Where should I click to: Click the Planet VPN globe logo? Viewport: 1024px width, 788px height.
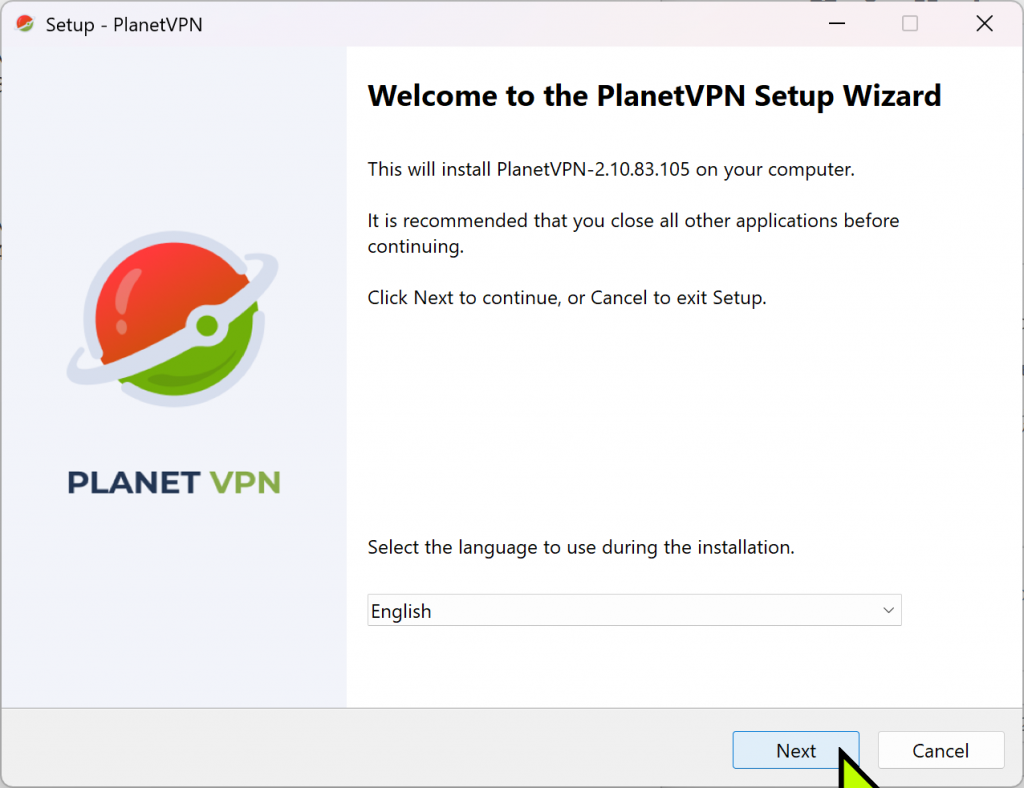(173, 319)
